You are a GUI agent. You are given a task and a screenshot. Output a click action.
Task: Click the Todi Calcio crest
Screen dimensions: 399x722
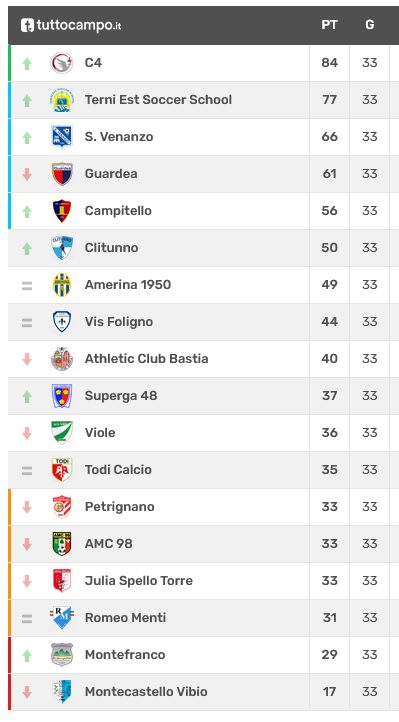point(62,470)
